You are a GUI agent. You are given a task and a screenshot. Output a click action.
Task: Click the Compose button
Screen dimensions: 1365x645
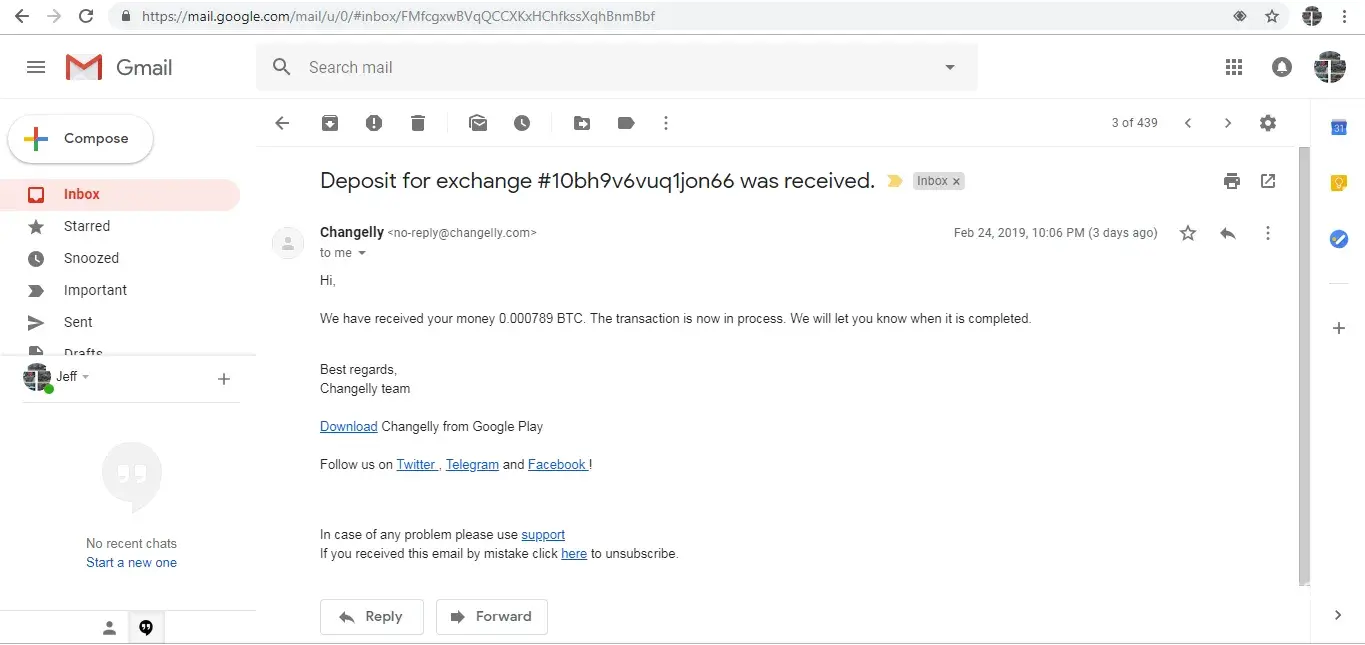(81, 139)
